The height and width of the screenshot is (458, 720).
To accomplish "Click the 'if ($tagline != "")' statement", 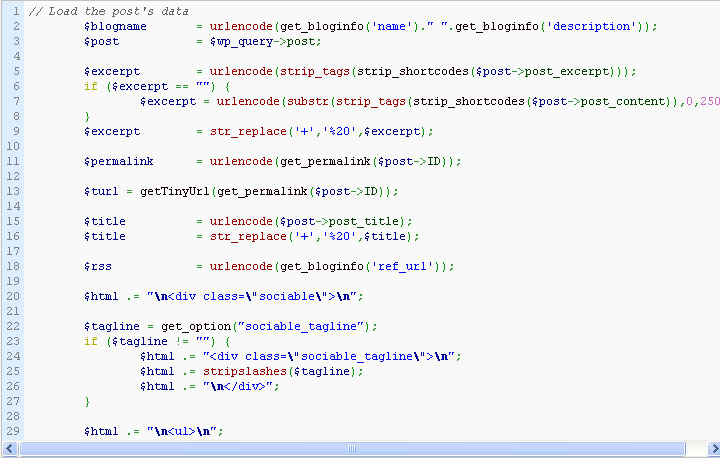I will (150, 341).
